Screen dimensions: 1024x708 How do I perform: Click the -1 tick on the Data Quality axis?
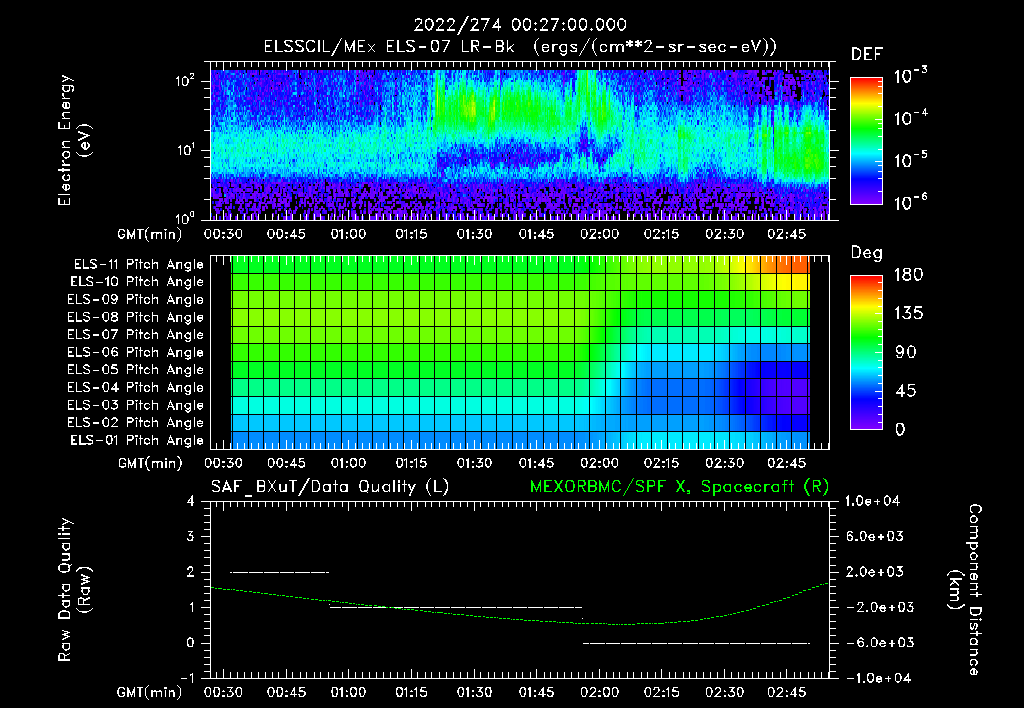pyautogui.click(x=187, y=678)
